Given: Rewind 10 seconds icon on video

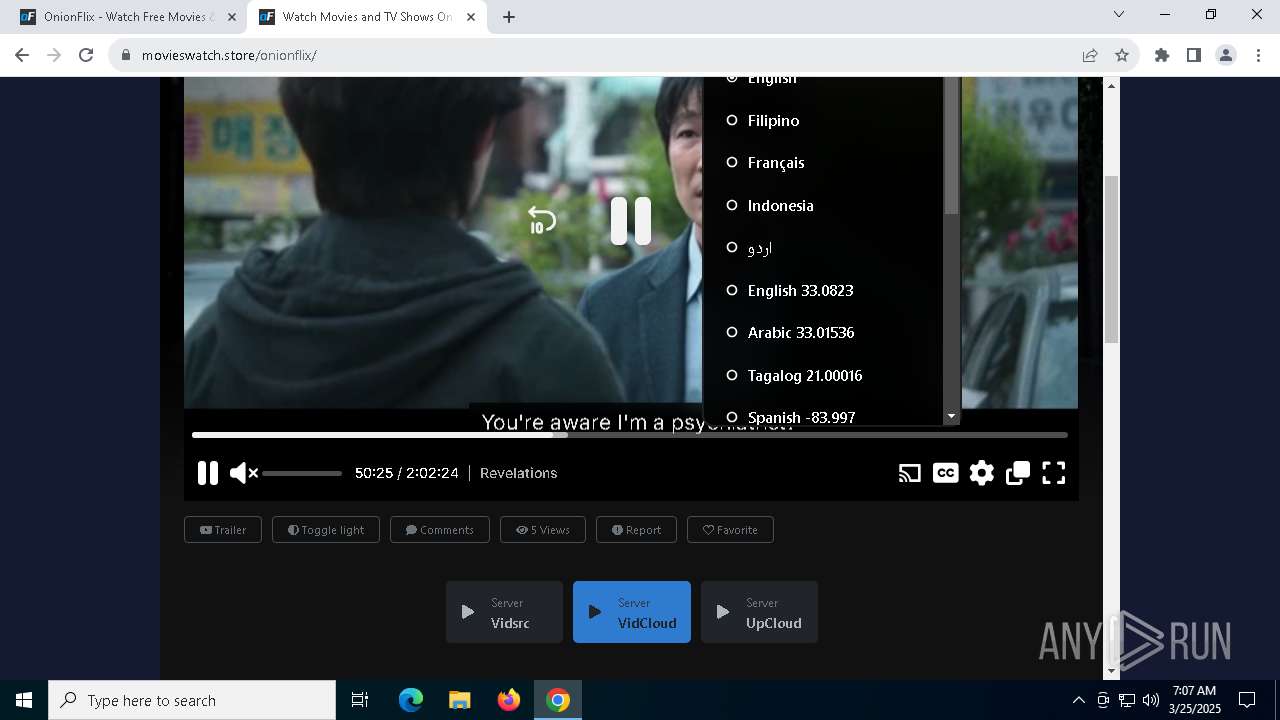Looking at the screenshot, I should tap(541, 220).
